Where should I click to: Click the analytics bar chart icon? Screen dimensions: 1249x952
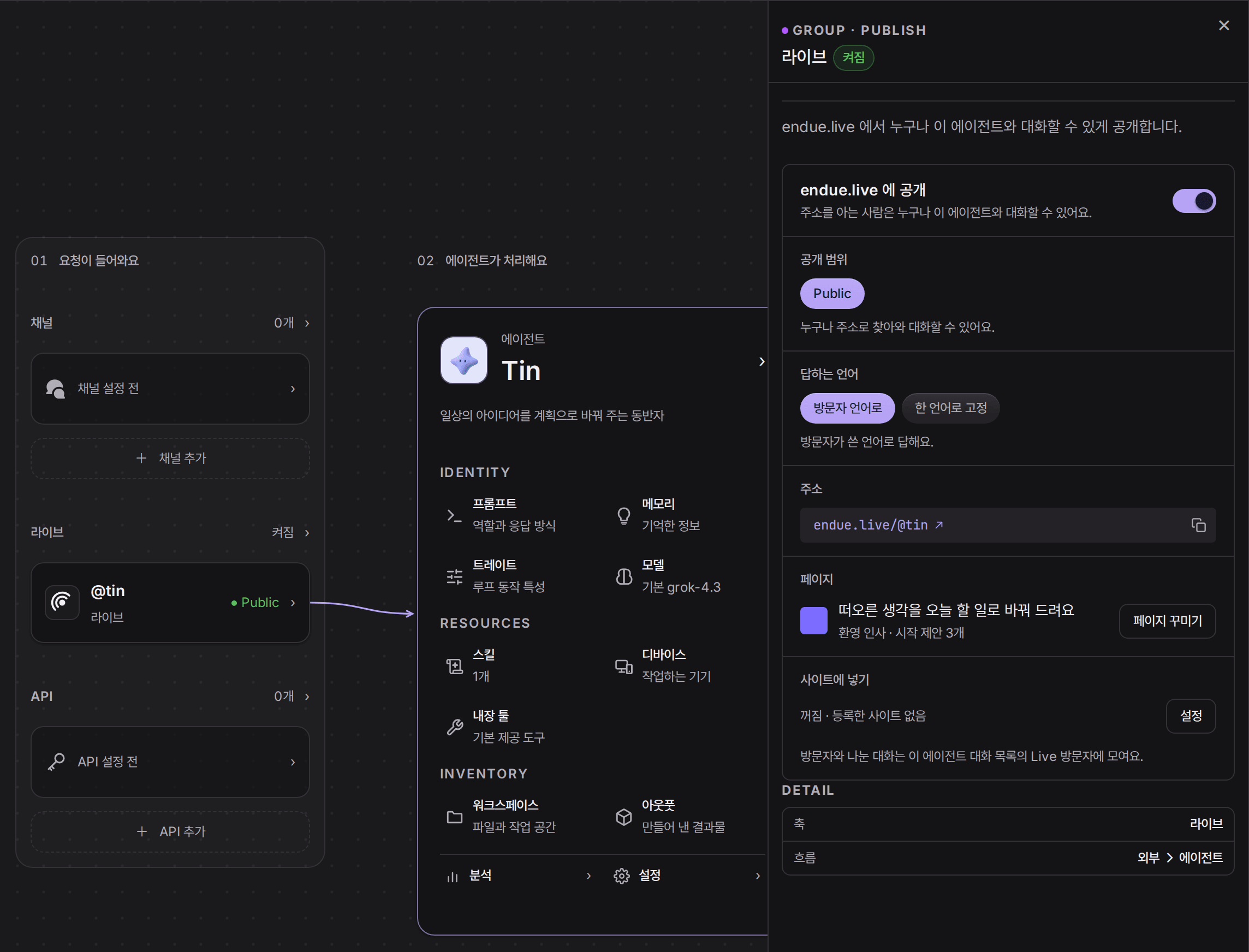pyautogui.click(x=452, y=877)
